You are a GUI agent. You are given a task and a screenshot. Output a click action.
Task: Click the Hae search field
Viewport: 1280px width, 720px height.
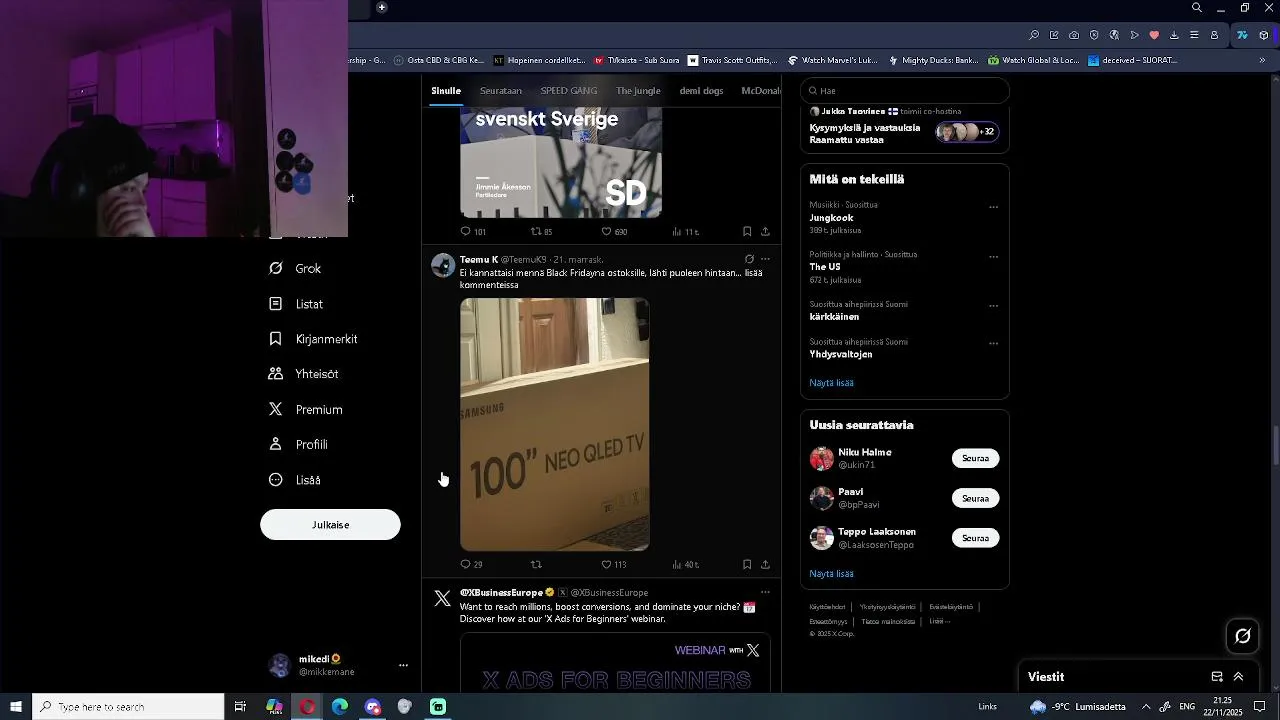tap(905, 91)
